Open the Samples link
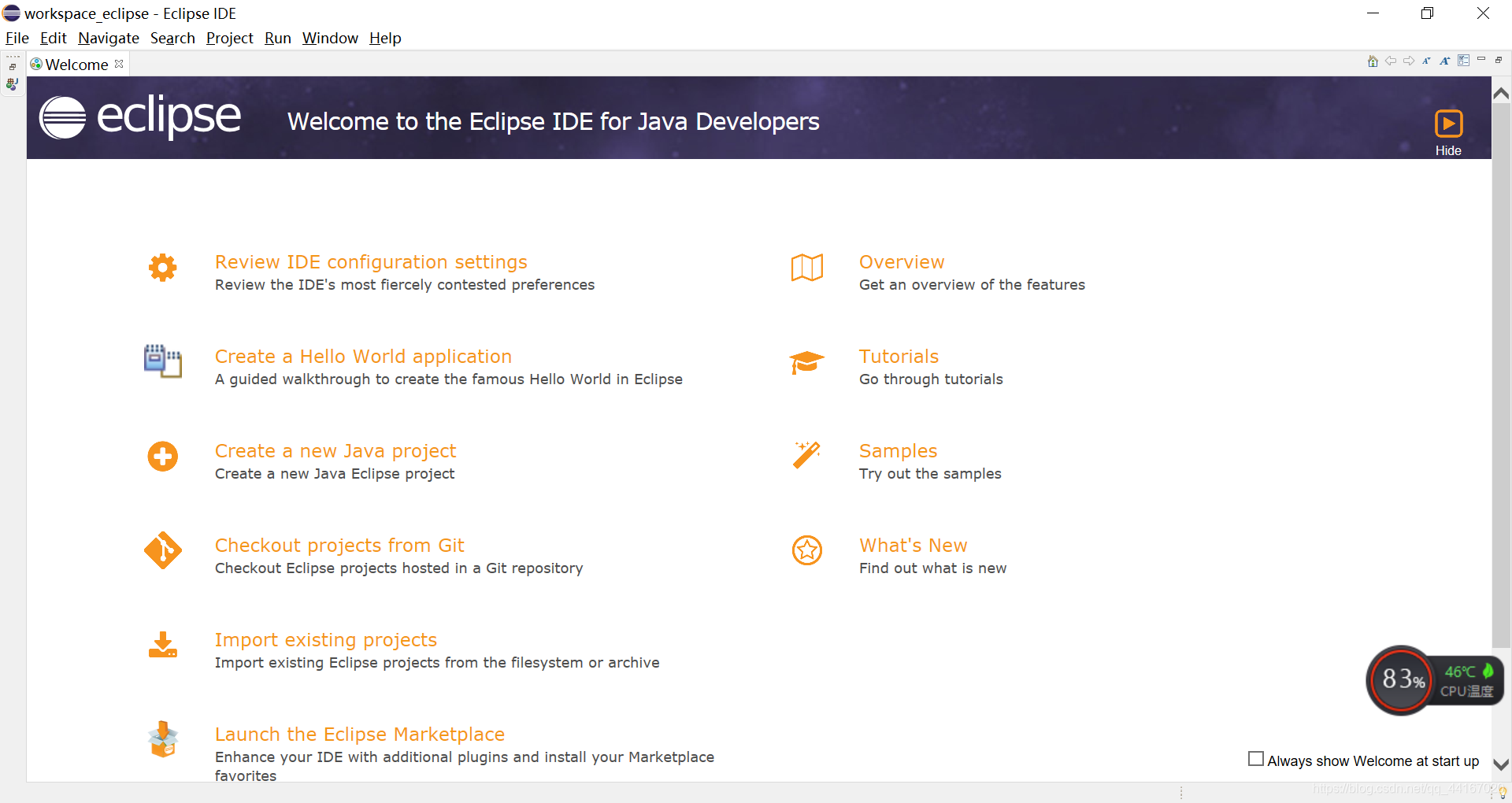Image resolution: width=1512 pixels, height=803 pixels. (x=898, y=451)
